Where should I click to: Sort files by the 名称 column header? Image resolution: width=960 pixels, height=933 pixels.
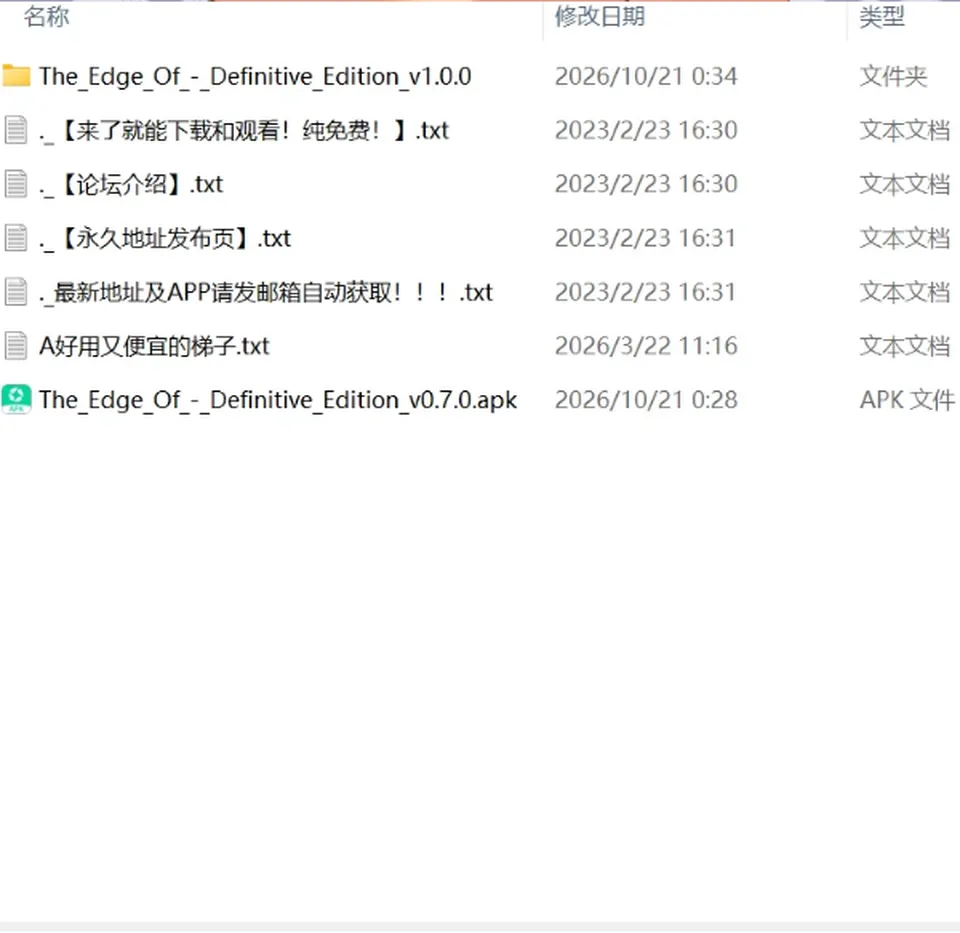[x=47, y=17]
